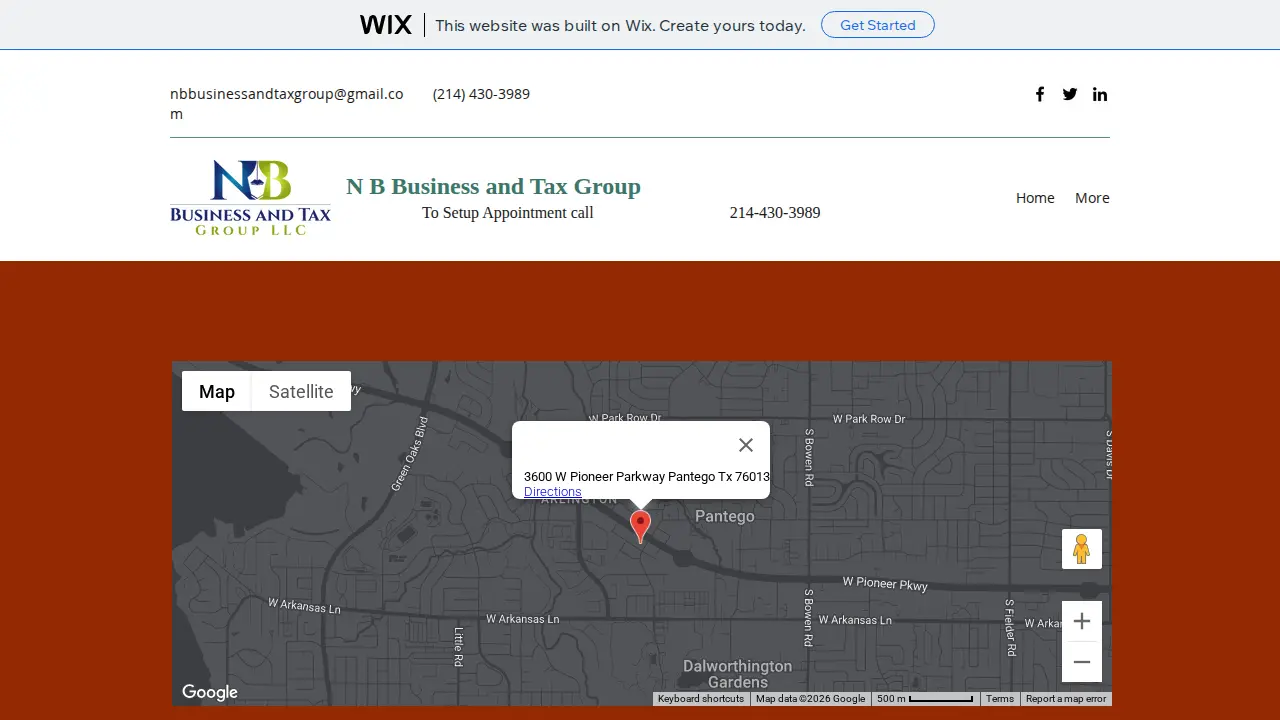Click the address text in popup
Image resolution: width=1280 pixels, height=720 pixels.
tap(647, 477)
